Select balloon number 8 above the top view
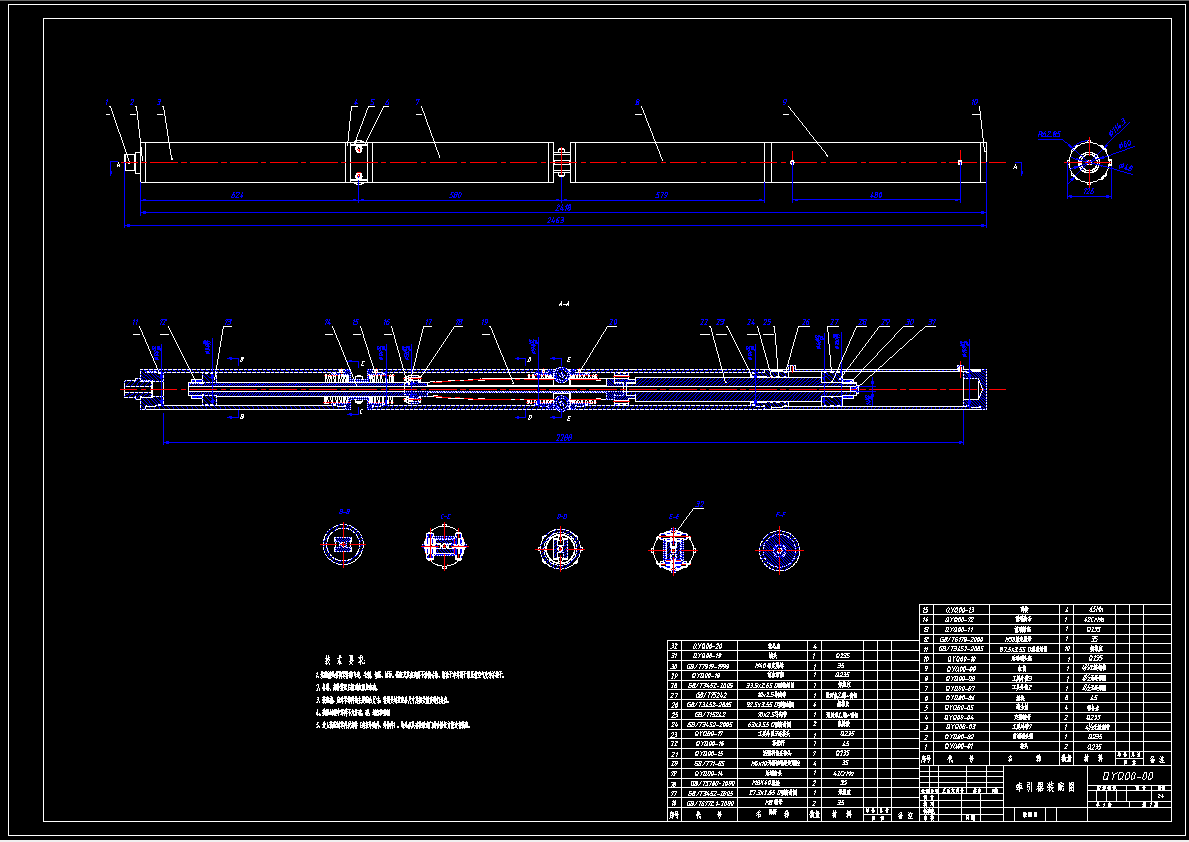The width and height of the screenshot is (1189, 842). coord(638,102)
